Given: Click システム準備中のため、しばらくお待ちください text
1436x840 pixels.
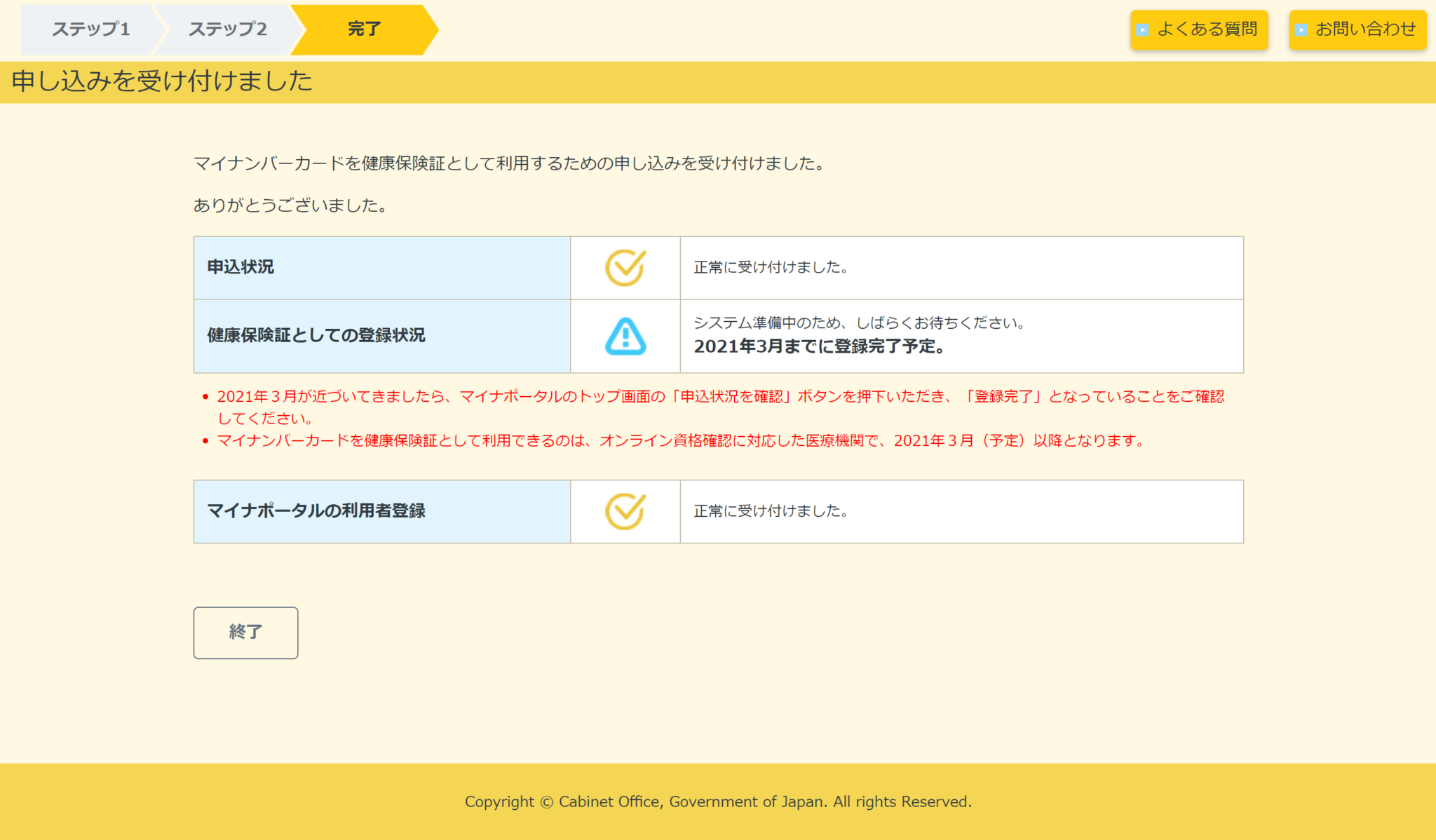Looking at the screenshot, I should point(860,323).
